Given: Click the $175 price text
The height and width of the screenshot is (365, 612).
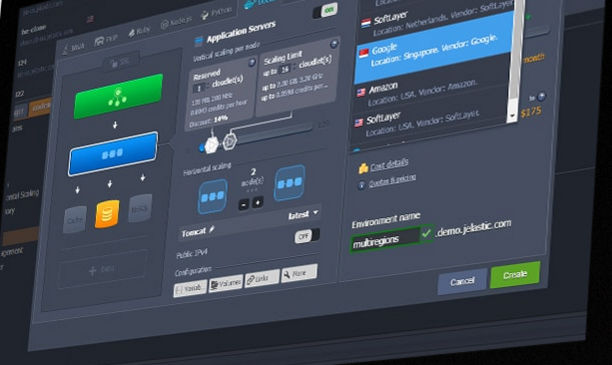Looking at the screenshot, I should coord(531,113).
